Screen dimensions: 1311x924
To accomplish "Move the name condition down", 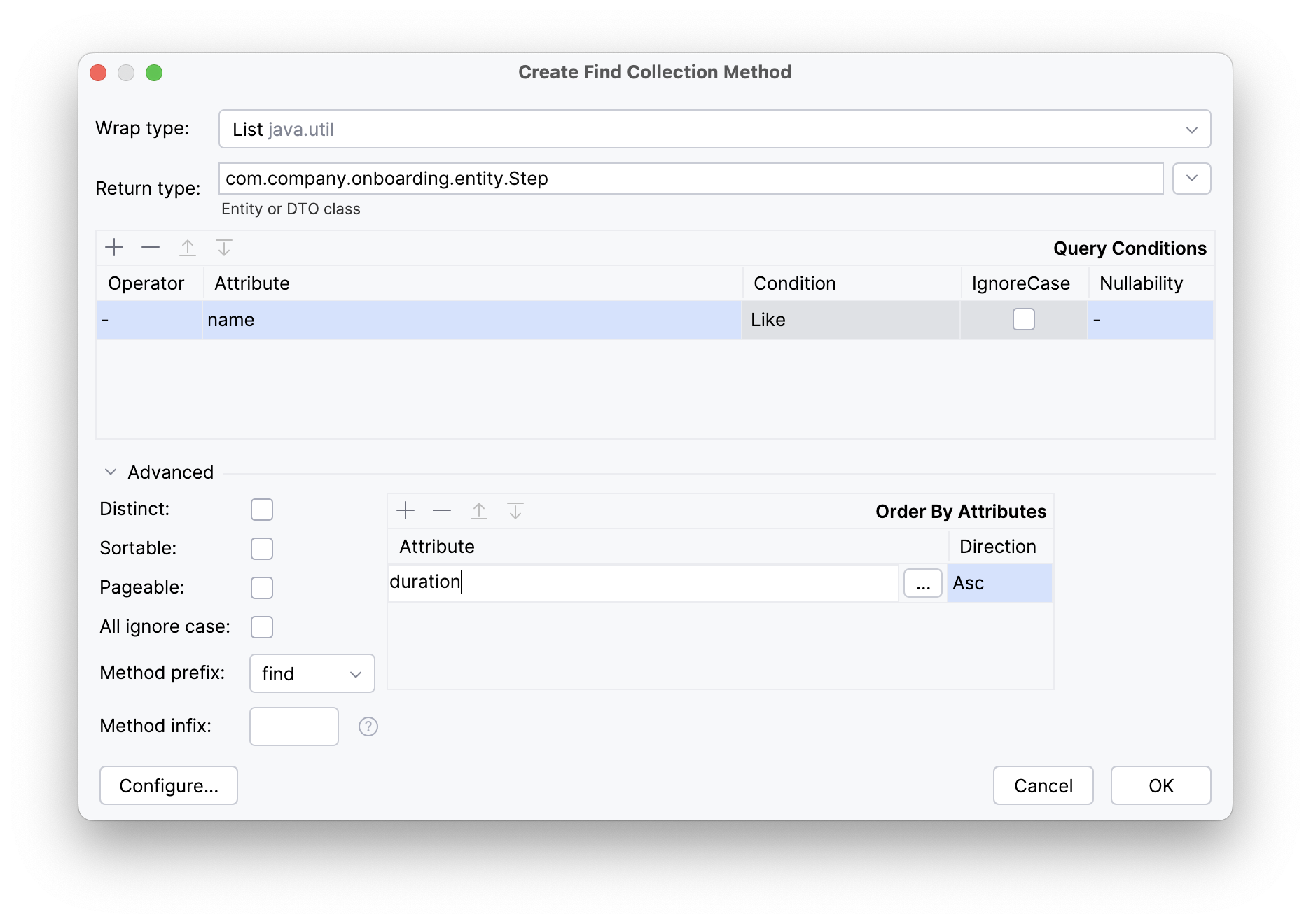I will tap(223, 247).
